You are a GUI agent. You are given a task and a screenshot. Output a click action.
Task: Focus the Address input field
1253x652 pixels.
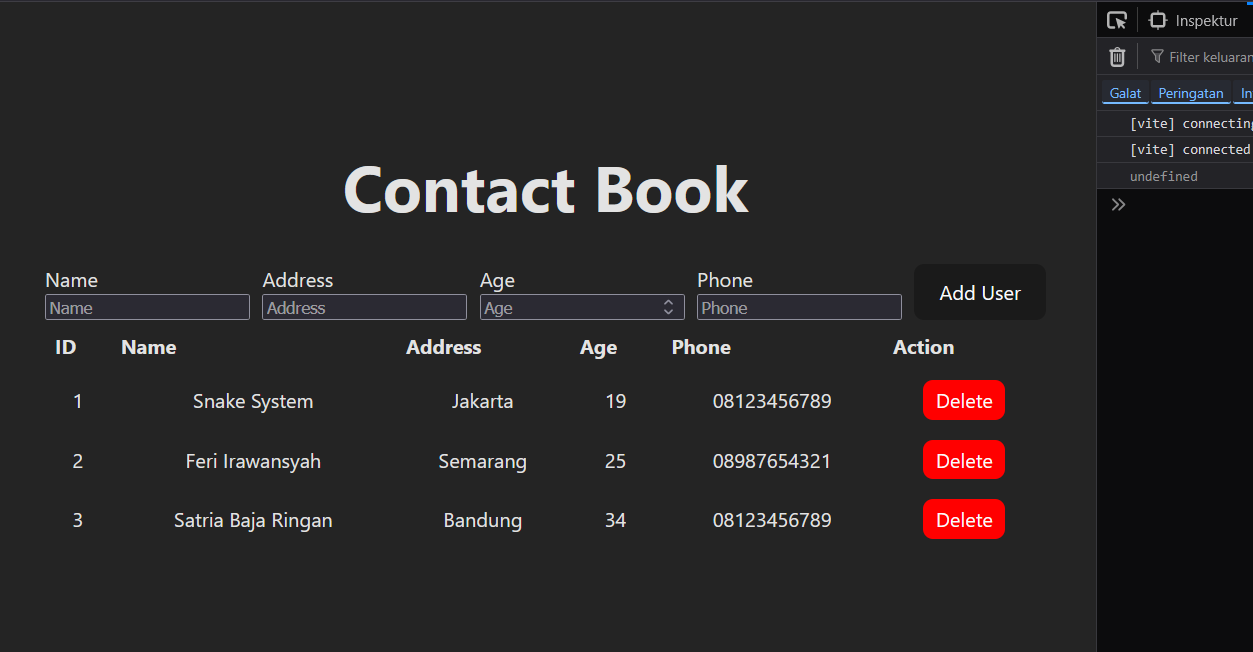tap(364, 307)
